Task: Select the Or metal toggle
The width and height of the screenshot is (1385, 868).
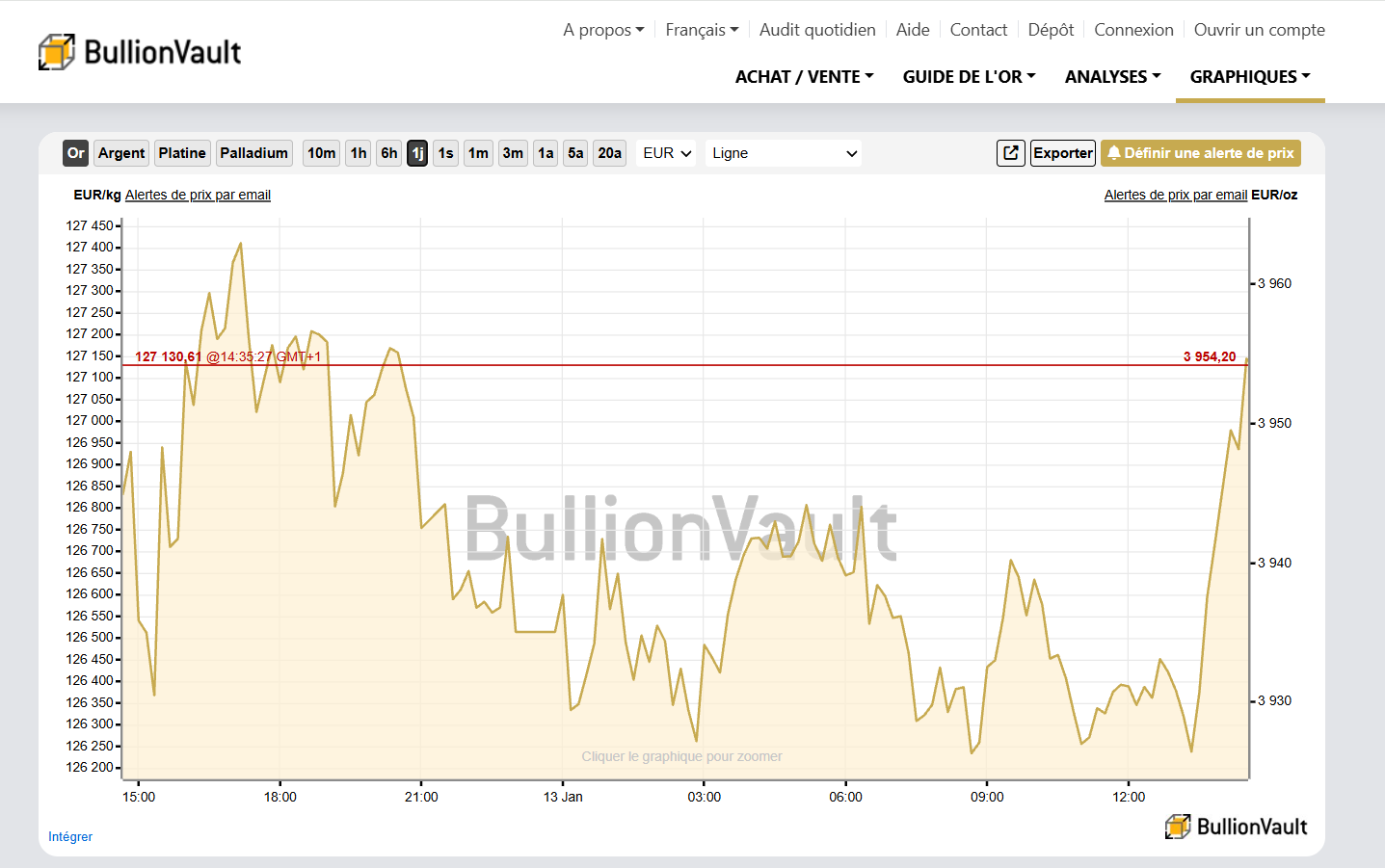Action: 76,153
